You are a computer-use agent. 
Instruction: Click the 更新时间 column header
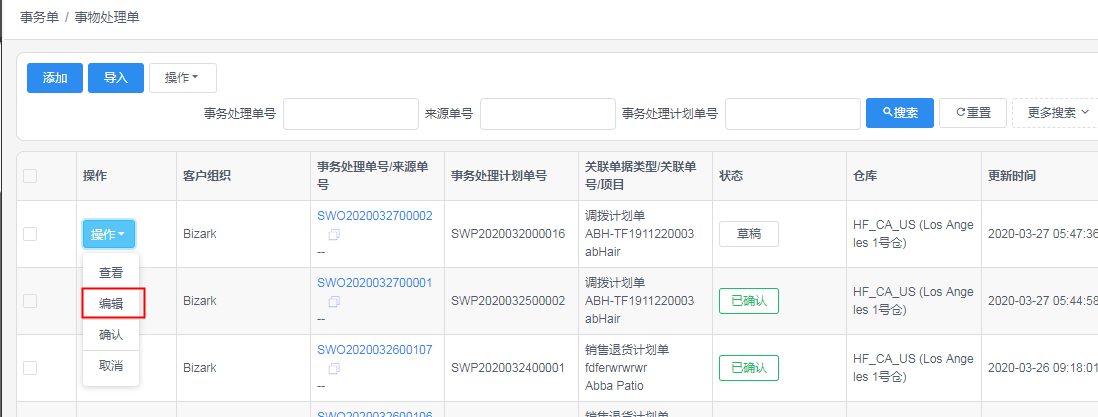[x=1011, y=176]
